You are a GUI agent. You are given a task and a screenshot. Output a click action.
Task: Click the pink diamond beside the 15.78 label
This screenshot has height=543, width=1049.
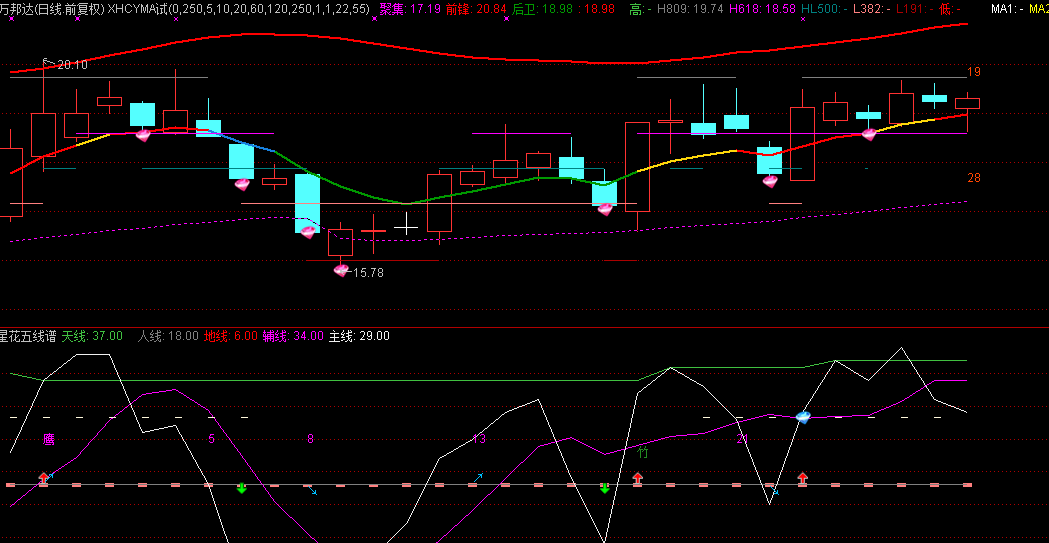pyautogui.click(x=341, y=270)
